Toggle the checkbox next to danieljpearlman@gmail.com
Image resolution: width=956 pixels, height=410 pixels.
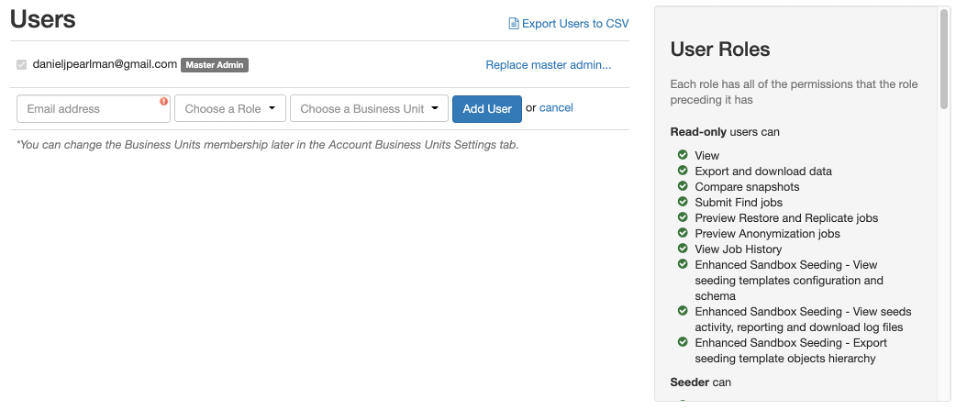(22, 65)
